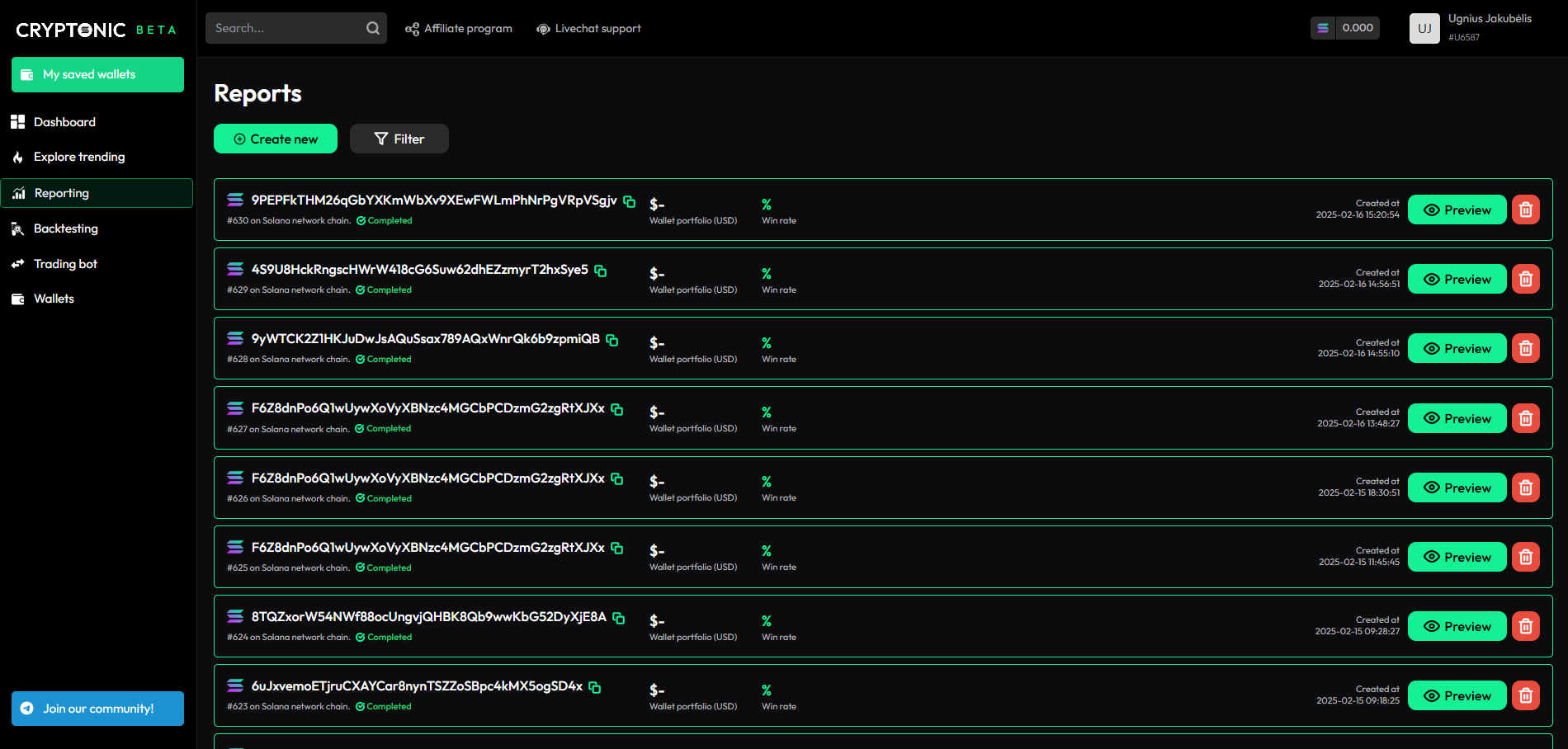
Task: Delete report #629 with trash icon
Action: (1526, 279)
